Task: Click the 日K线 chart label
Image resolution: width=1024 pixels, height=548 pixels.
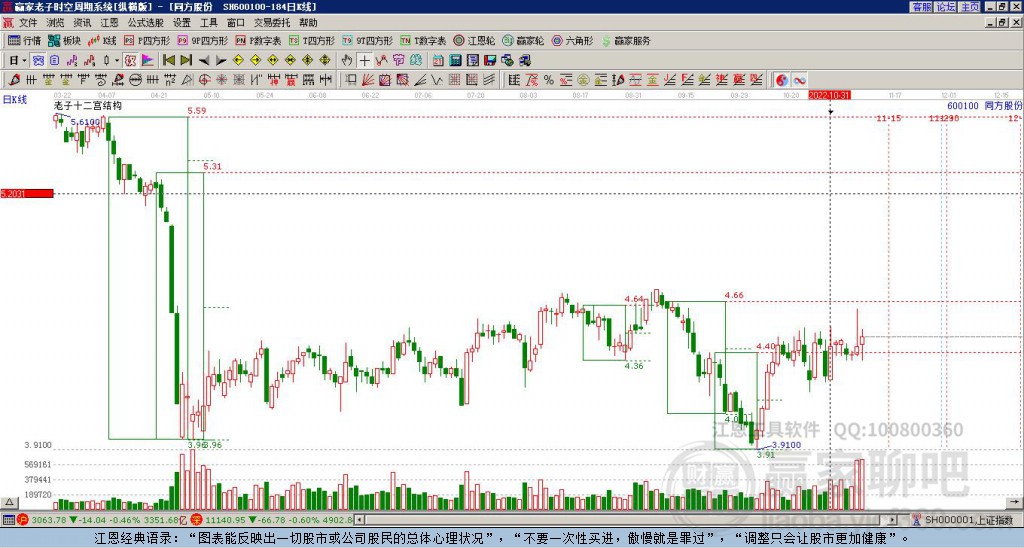Action: pyautogui.click(x=15, y=100)
